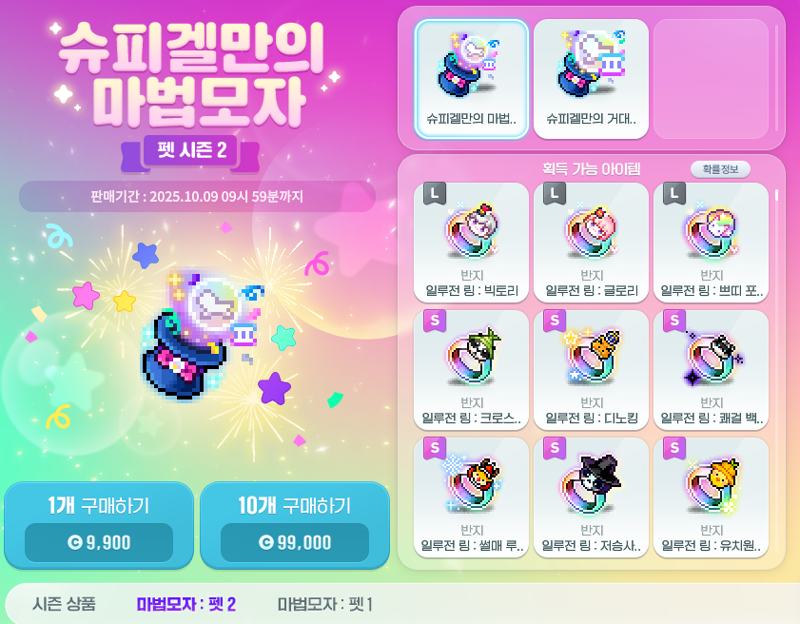The width and height of the screenshot is (800, 624).
Task: Select the 슈피겔만의 마법 hat item card
Action: click(x=471, y=79)
